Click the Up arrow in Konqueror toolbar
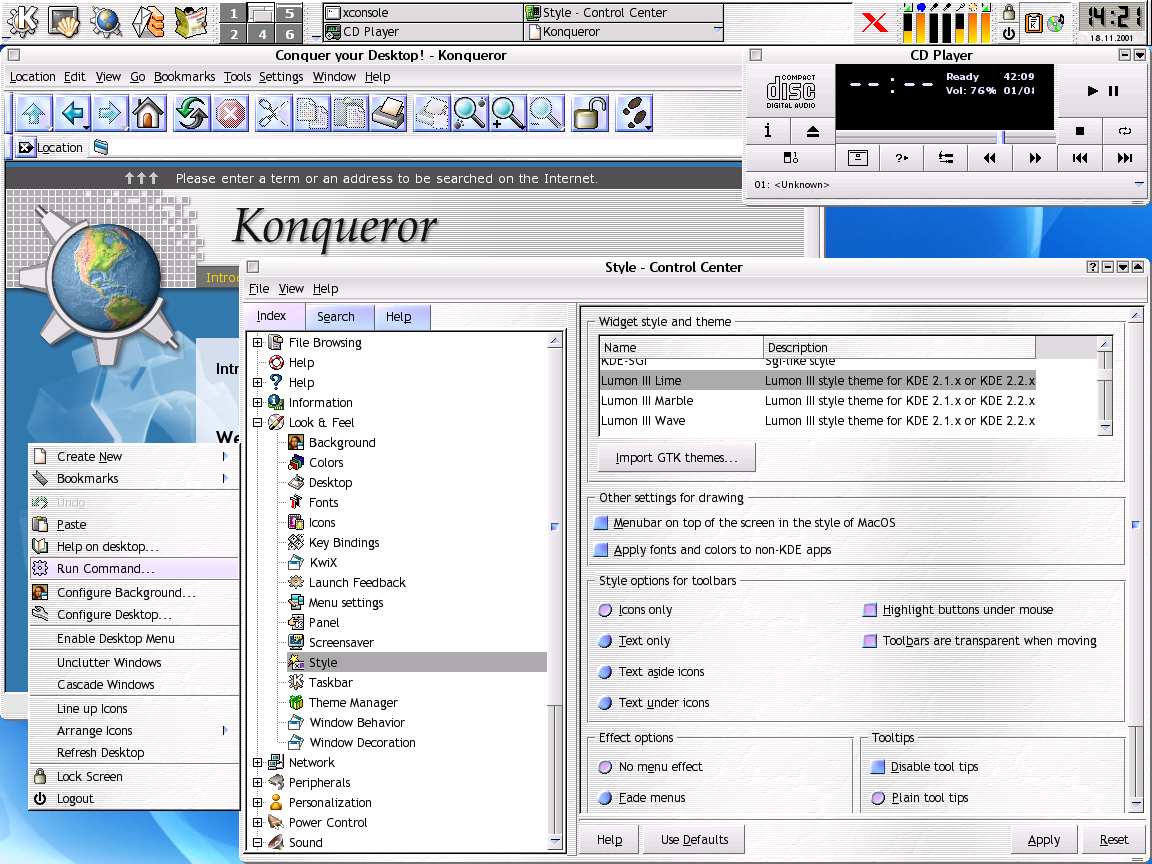The height and width of the screenshot is (864, 1152). click(x=34, y=113)
